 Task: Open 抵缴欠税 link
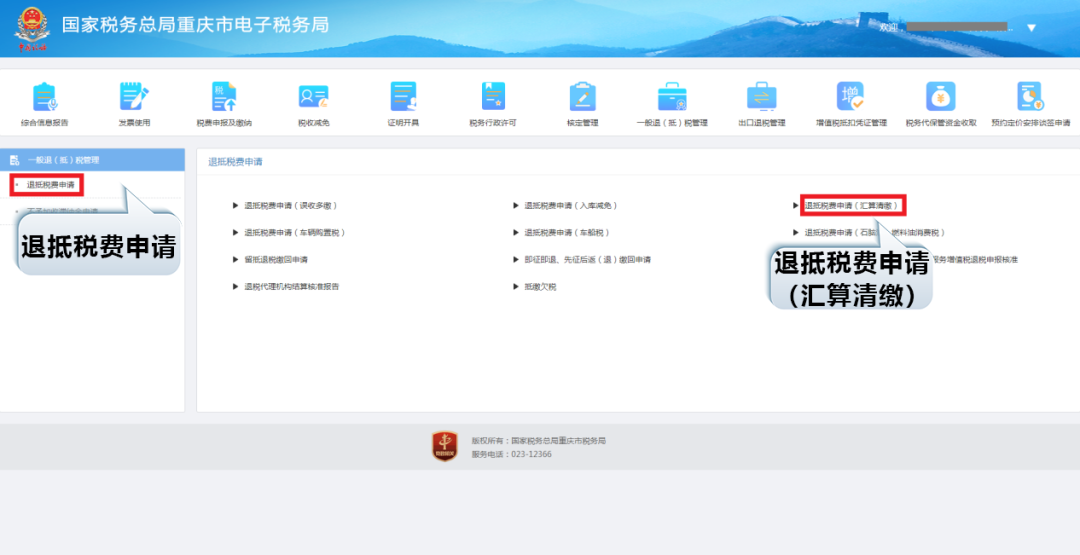tap(540, 286)
